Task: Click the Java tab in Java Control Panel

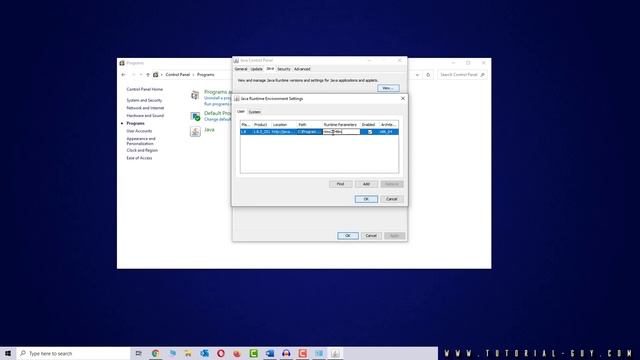Action: tap(270, 69)
